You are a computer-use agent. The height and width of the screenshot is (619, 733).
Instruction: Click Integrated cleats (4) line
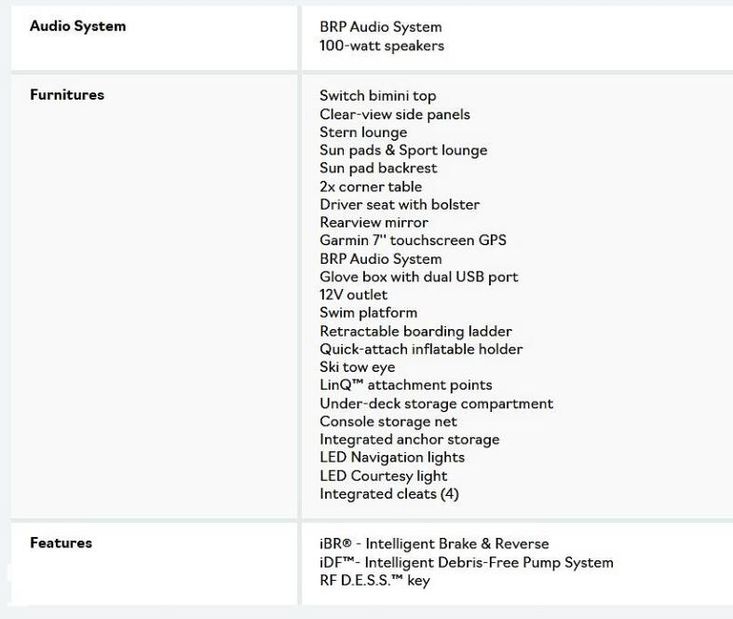389,494
